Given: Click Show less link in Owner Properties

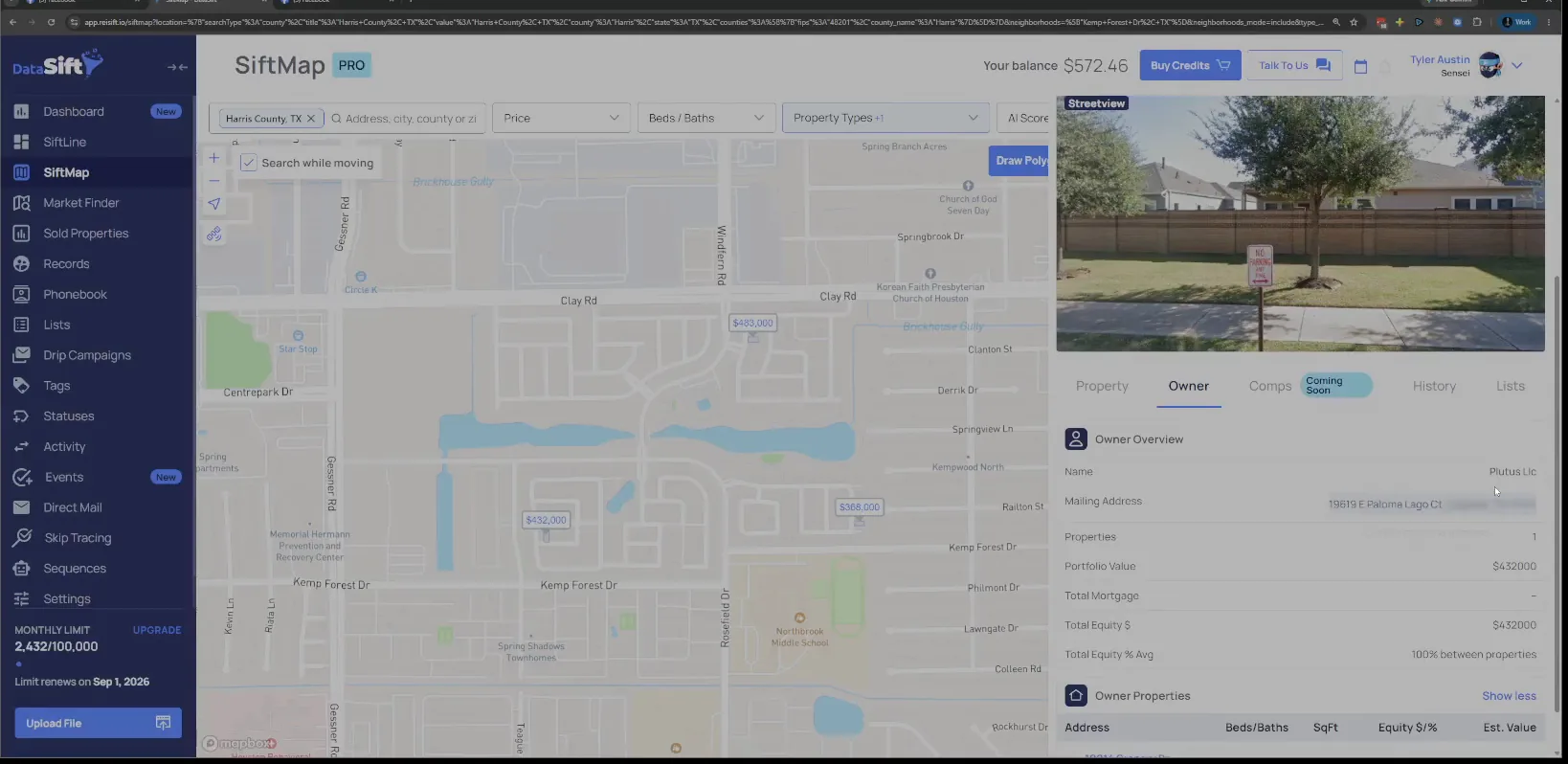Looking at the screenshot, I should point(1509,696).
